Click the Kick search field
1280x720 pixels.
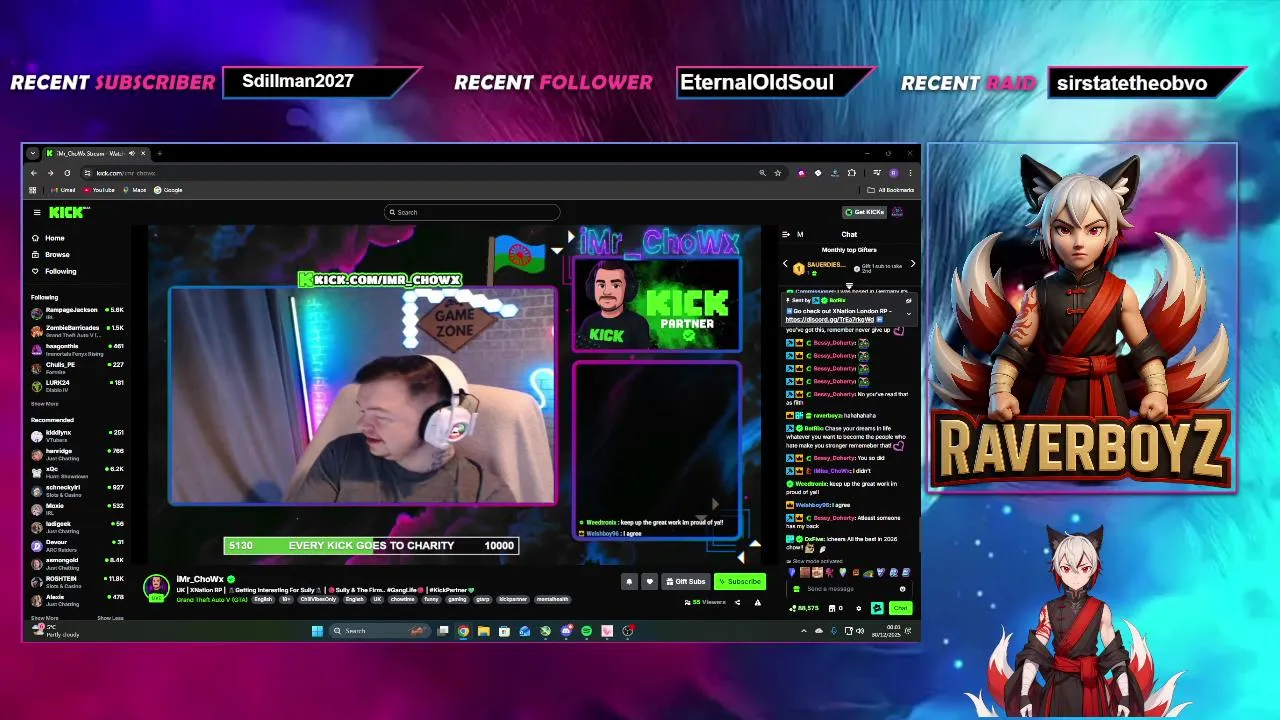(x=472, y=212)
